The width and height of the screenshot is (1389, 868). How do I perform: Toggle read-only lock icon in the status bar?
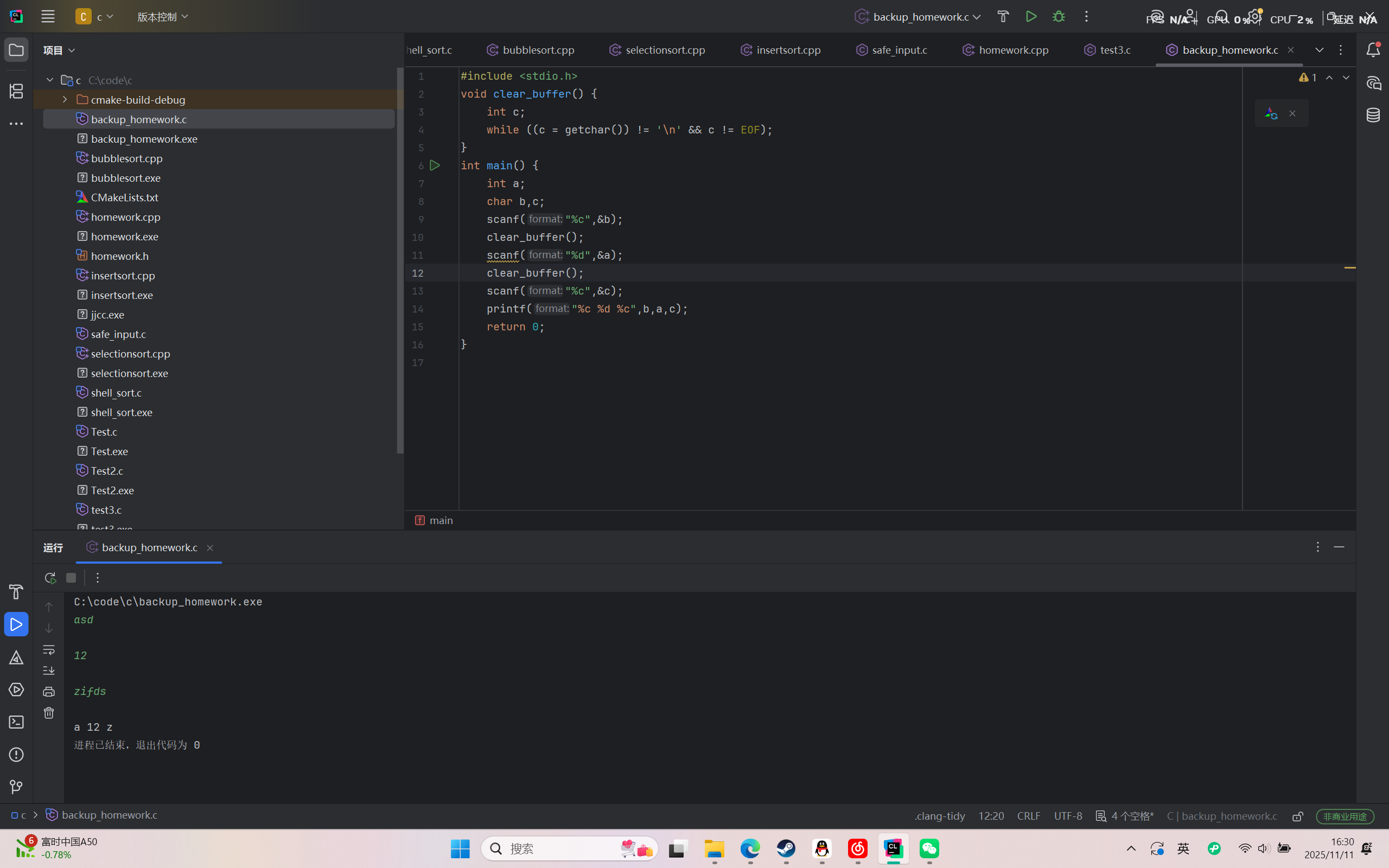[x=1297, y=816]
